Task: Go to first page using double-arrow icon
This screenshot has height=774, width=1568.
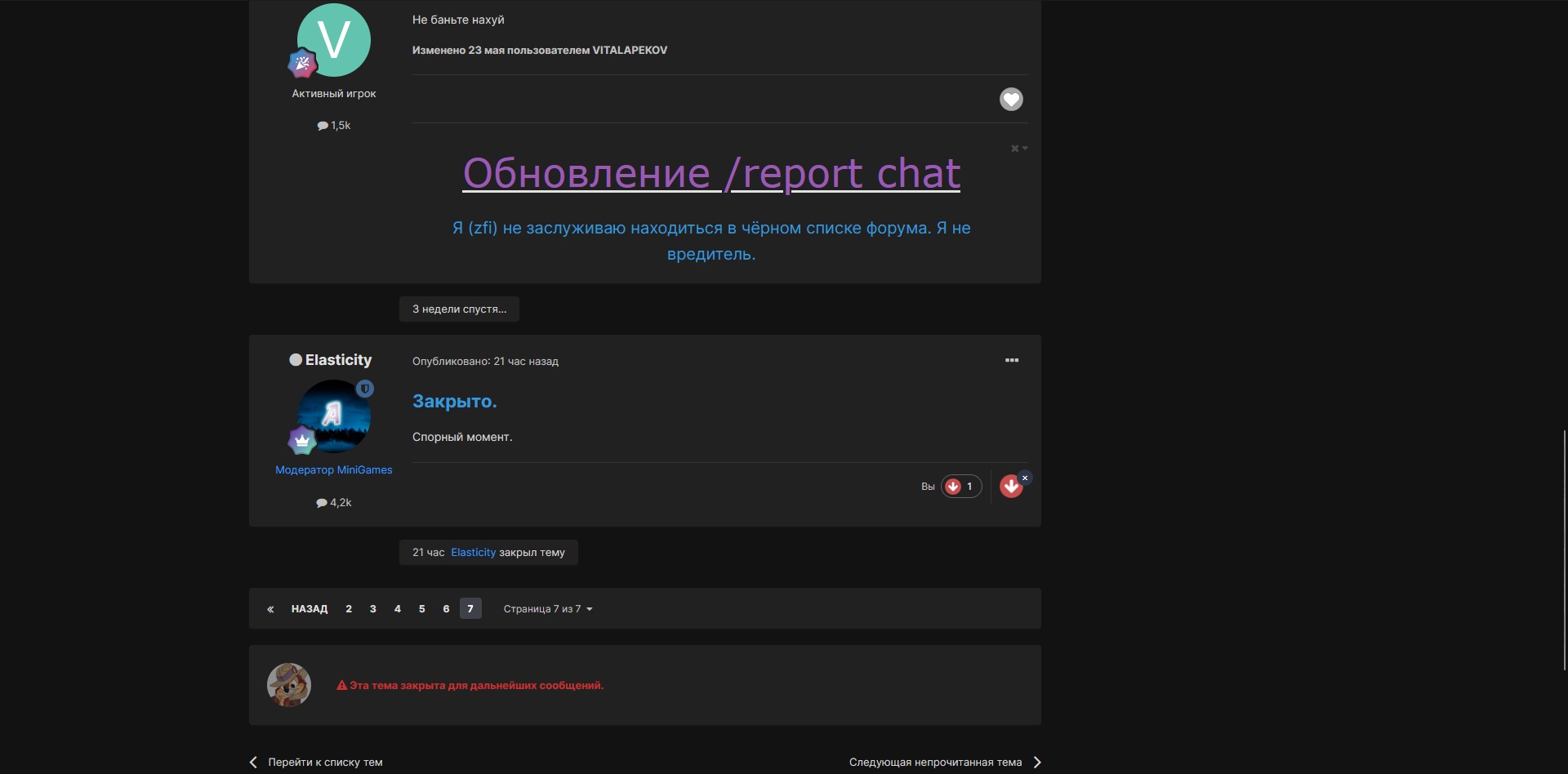Action: pyautogui.click(x=270, y=609)
